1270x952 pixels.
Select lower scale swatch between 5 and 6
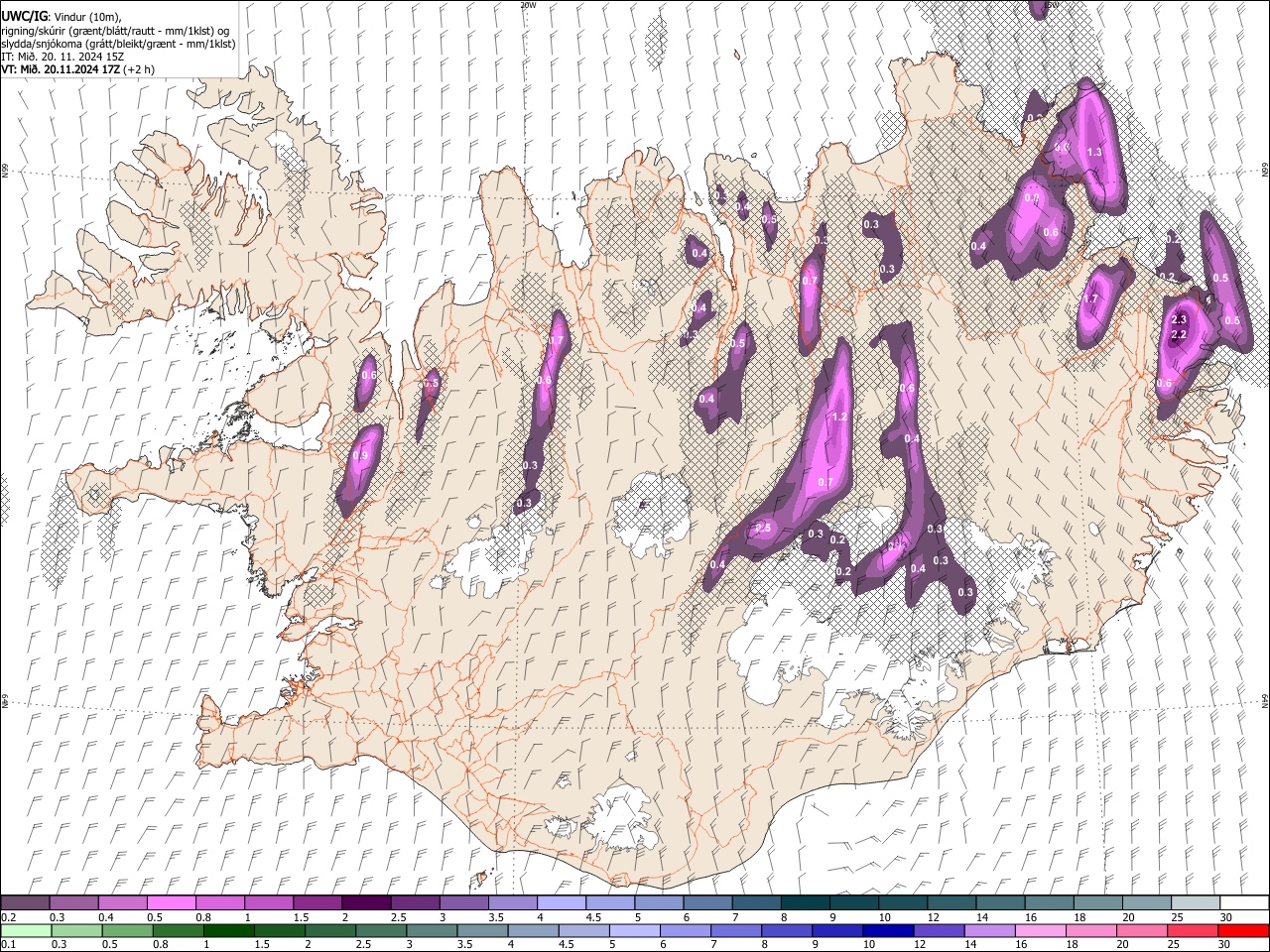[634, 930]
